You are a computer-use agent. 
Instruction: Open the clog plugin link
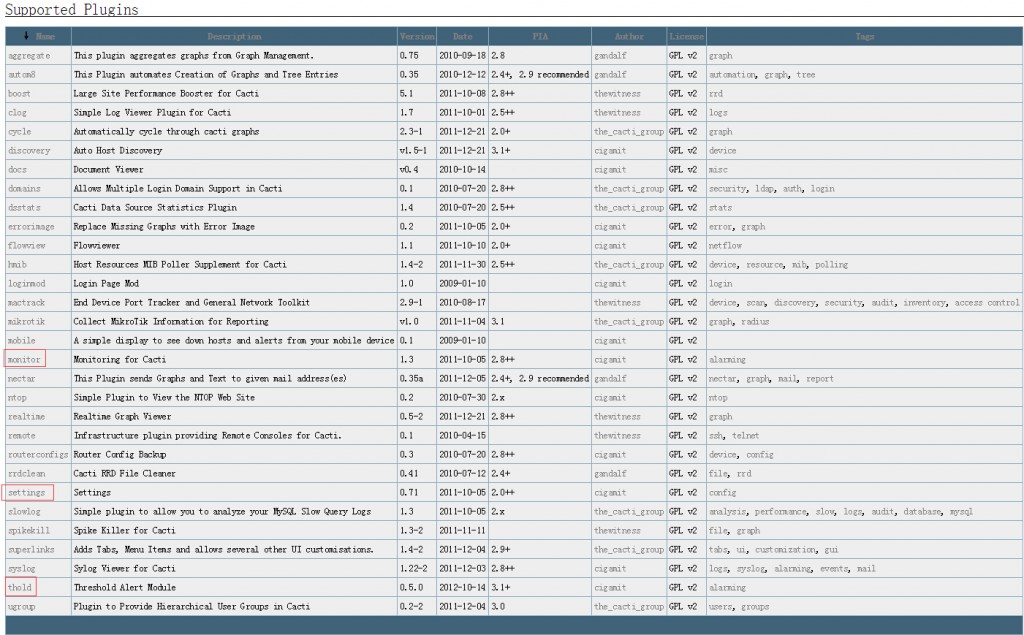click(x=17, y=113)
